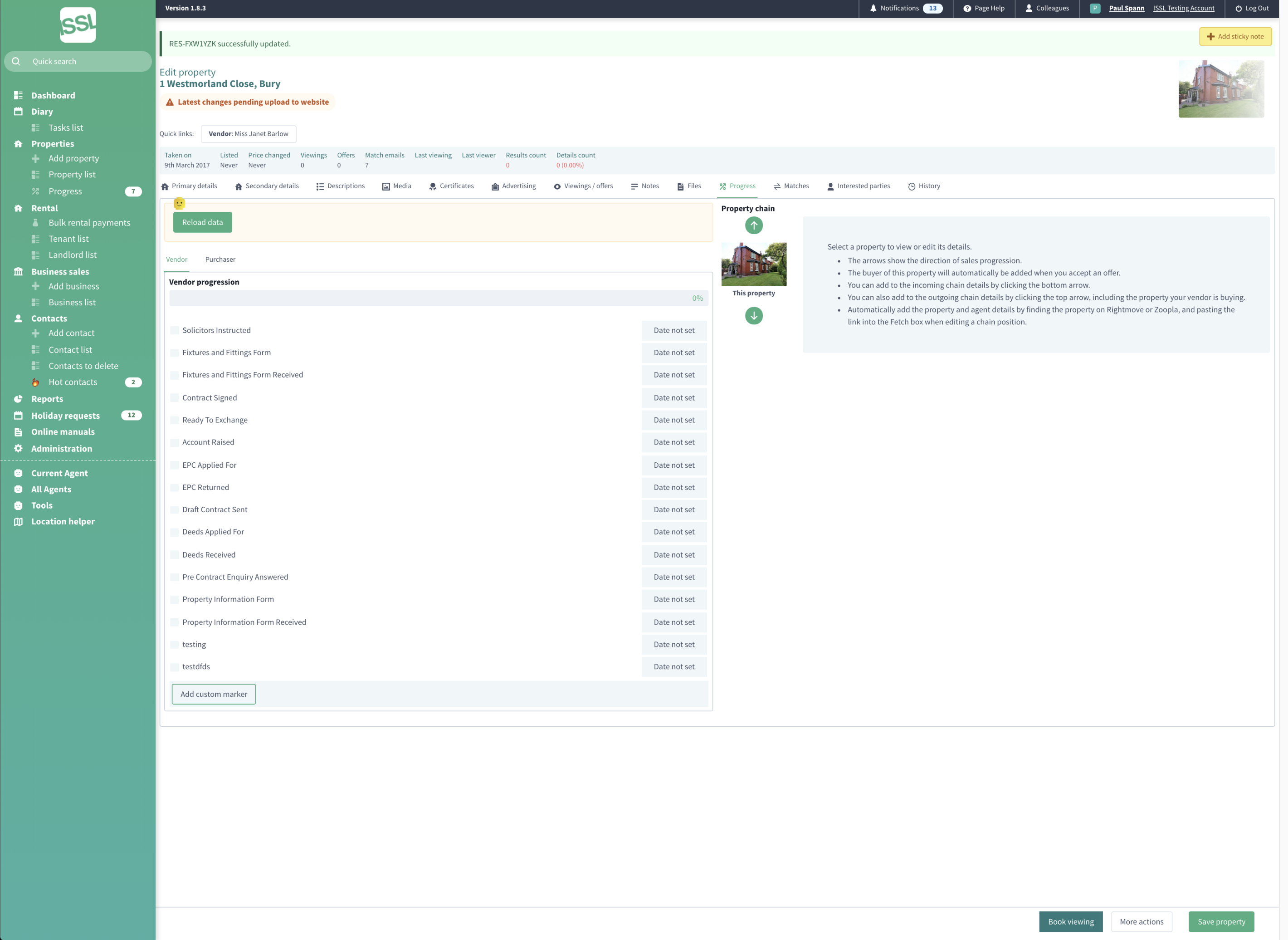Image resolution: width=1288 pixels, height=940 pixels.
Task: Check the Contract Signed marker
Action: 175,398
